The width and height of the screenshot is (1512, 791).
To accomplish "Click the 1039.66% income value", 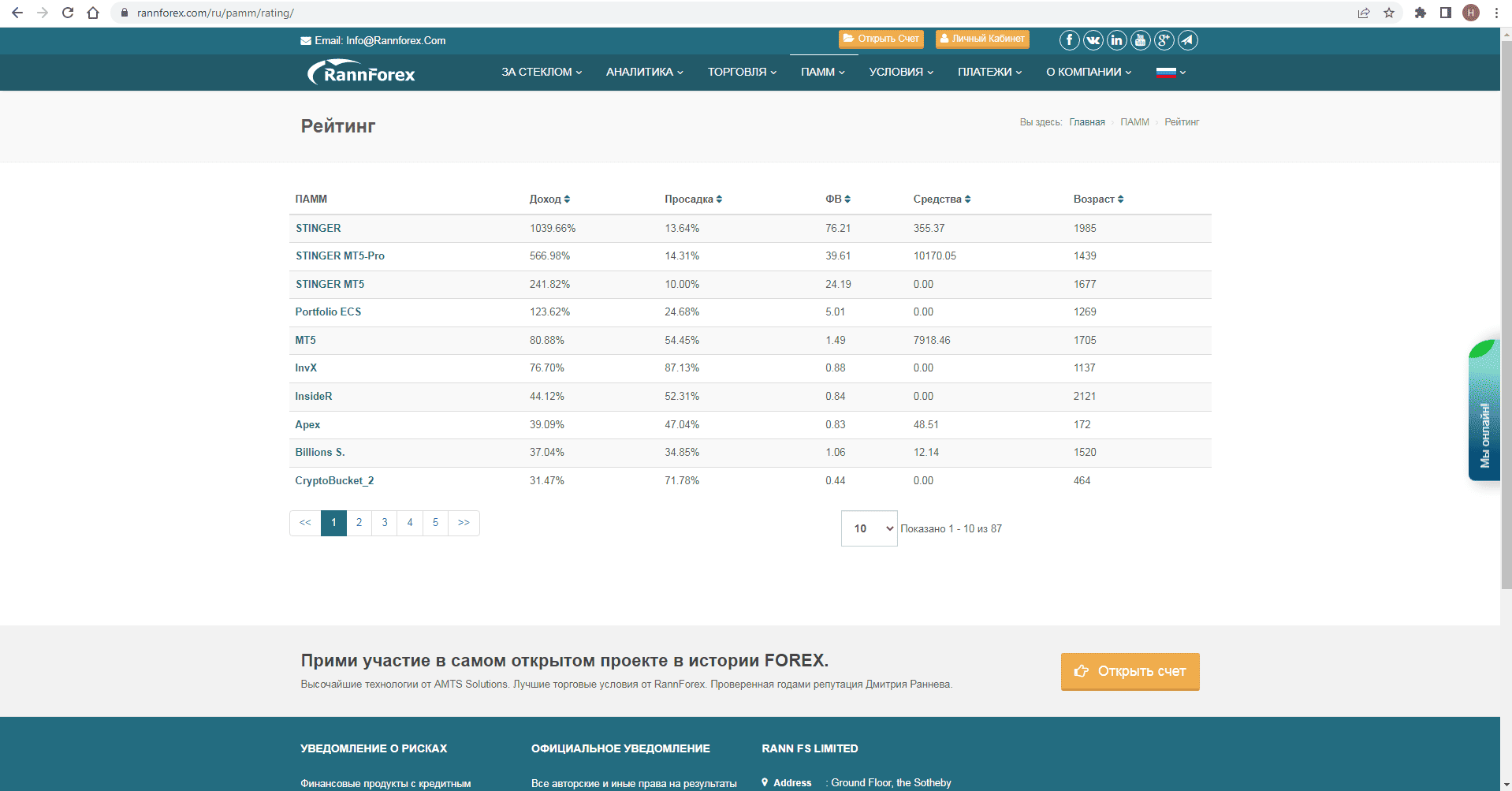I will coord(553,228).
